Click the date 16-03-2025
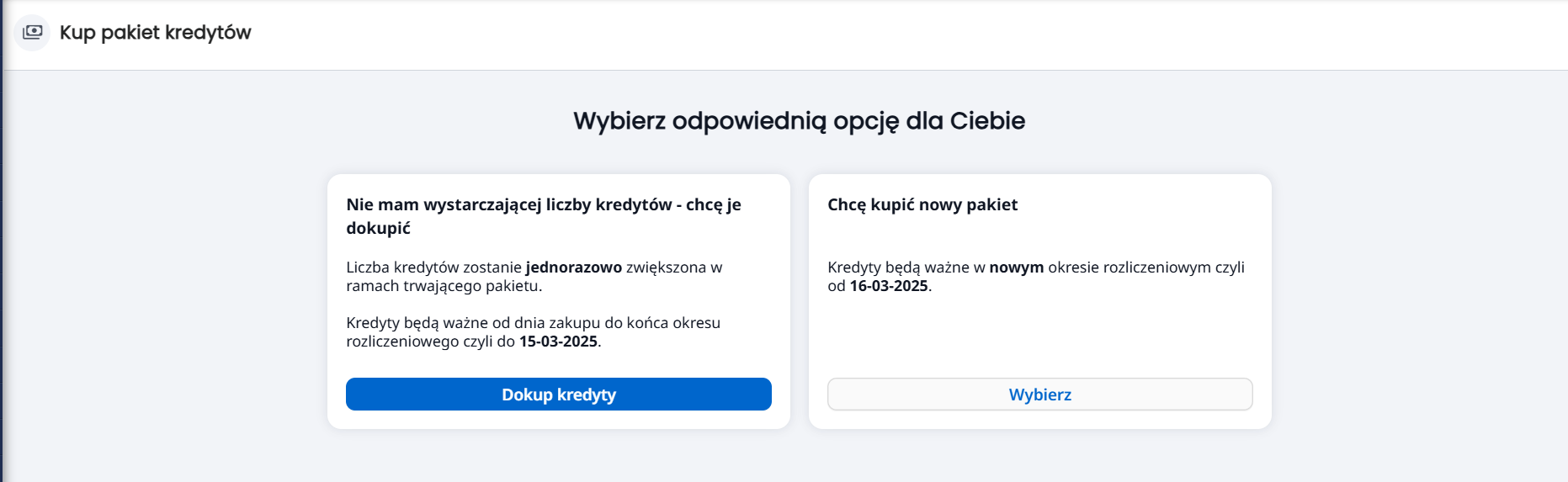 click(x=889, y=286)
